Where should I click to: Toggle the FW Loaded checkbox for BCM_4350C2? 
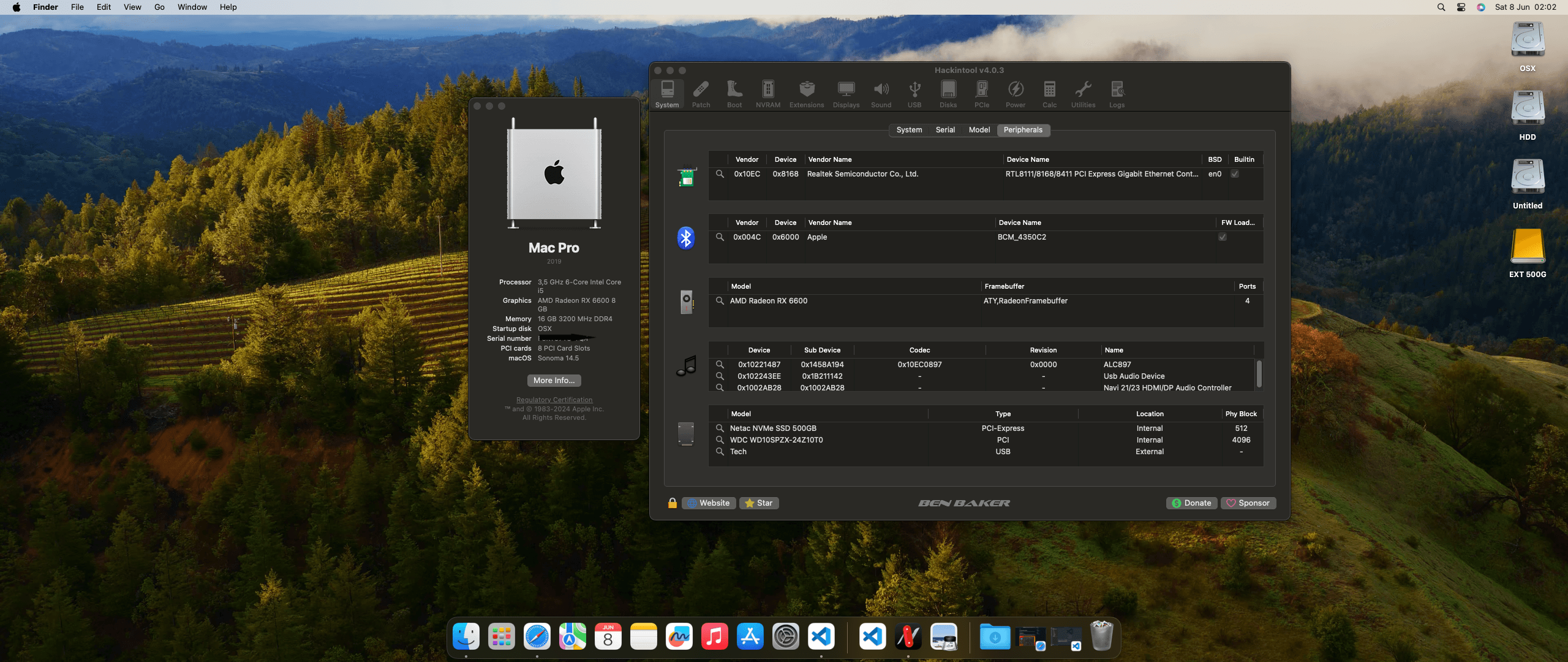point(1223,237)
